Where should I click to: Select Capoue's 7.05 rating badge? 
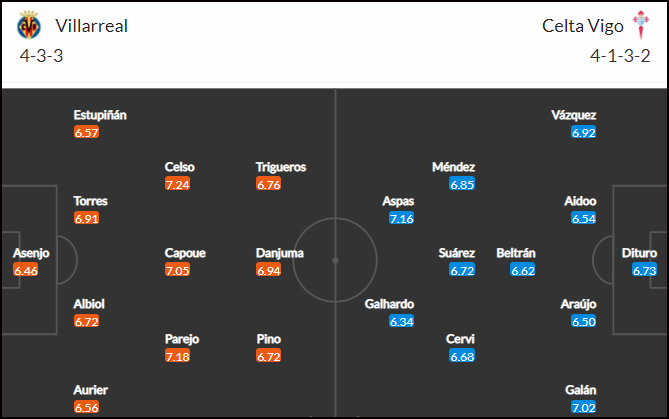[x=177, y=270]
